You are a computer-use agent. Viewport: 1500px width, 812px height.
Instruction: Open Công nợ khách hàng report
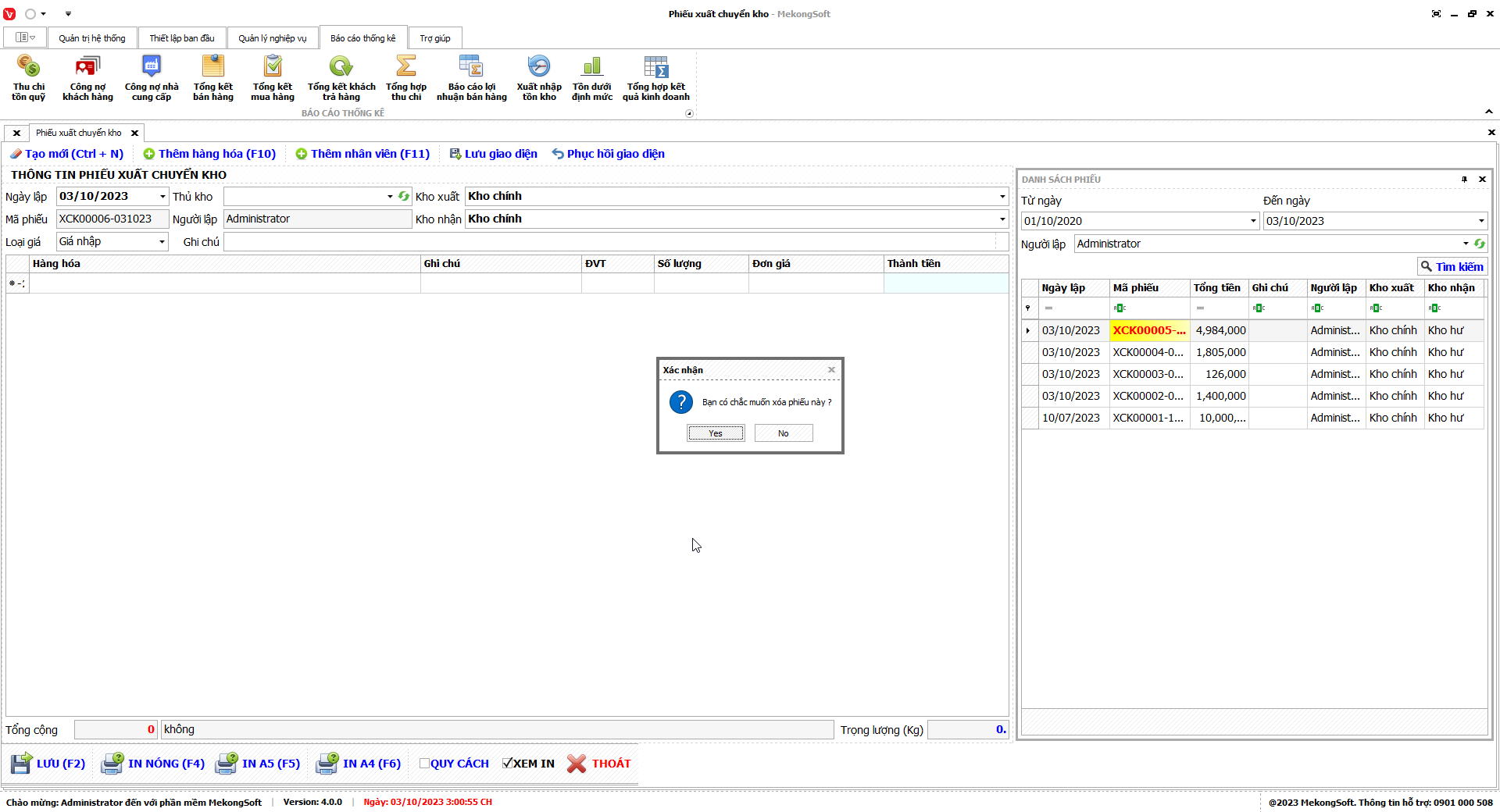point(87,78)
